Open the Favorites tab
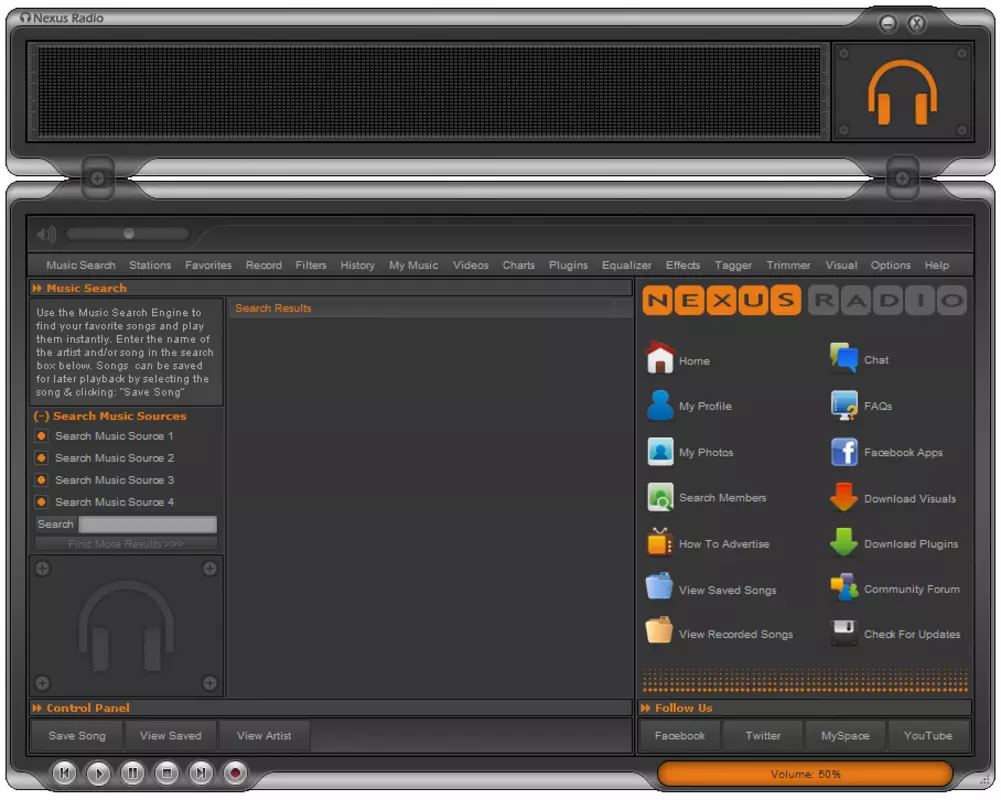The image size is (1001, 800). [208, 265]
